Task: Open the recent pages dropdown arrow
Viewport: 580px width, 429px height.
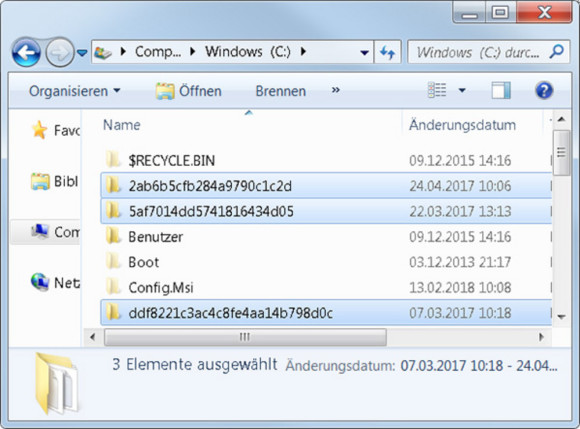Action: click(82, 53)
